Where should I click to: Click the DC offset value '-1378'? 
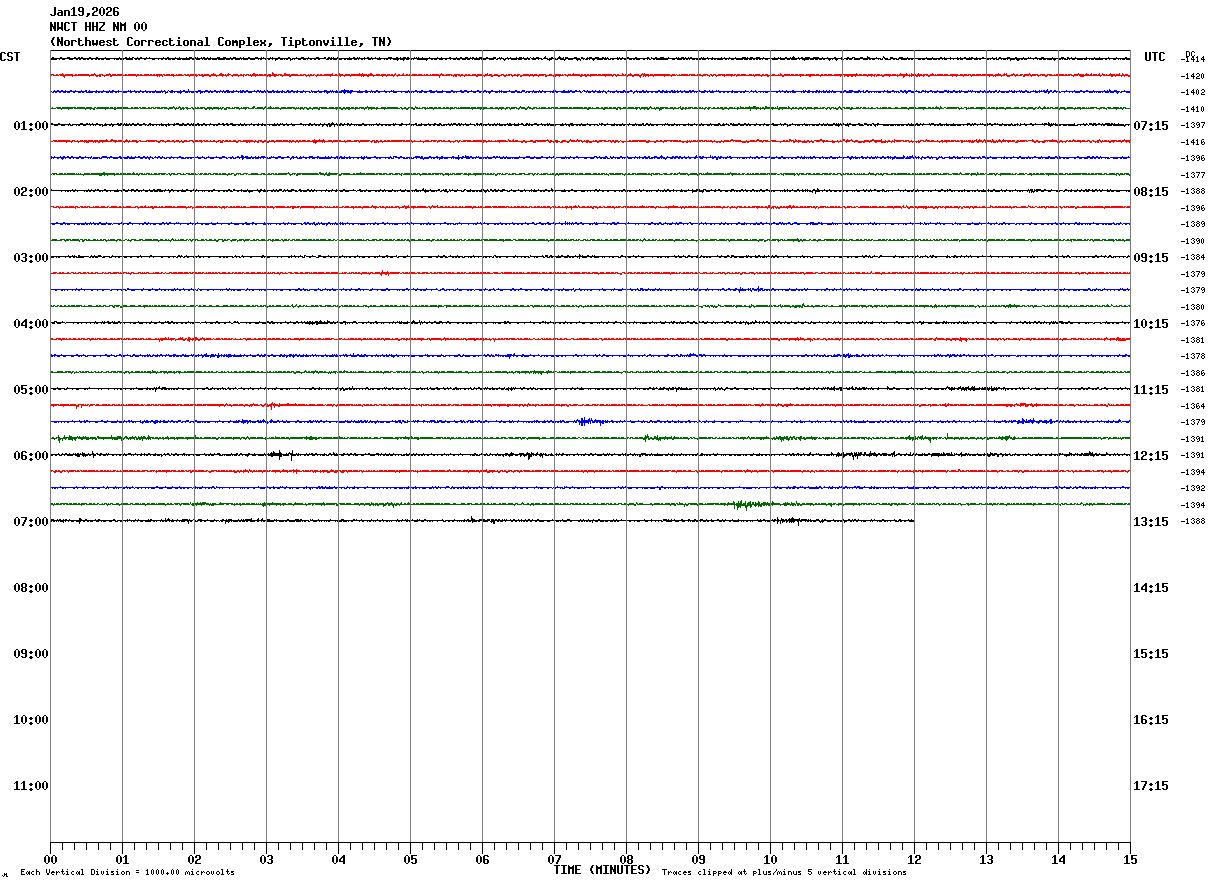coord(1193,356)
